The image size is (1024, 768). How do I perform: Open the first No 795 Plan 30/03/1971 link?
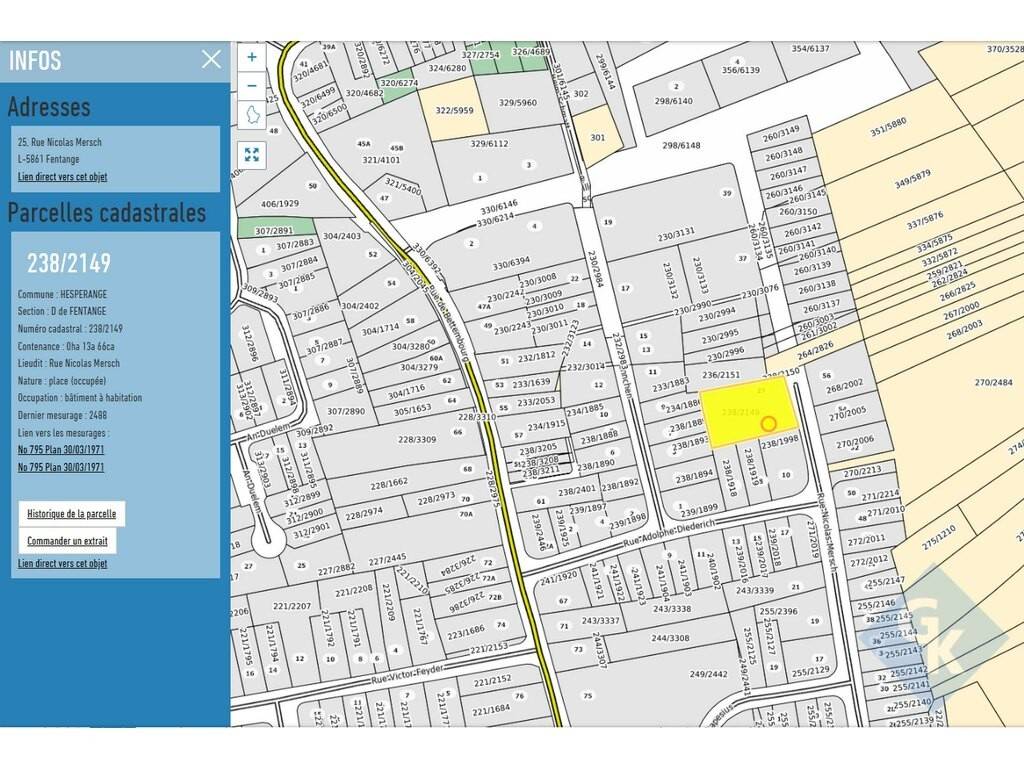point(61,450)
